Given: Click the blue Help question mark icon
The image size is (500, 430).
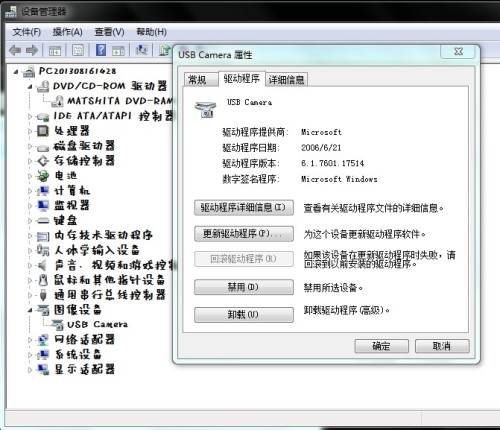Looking at the screenshot, I should pyautogui.click(x=101, y=50).
